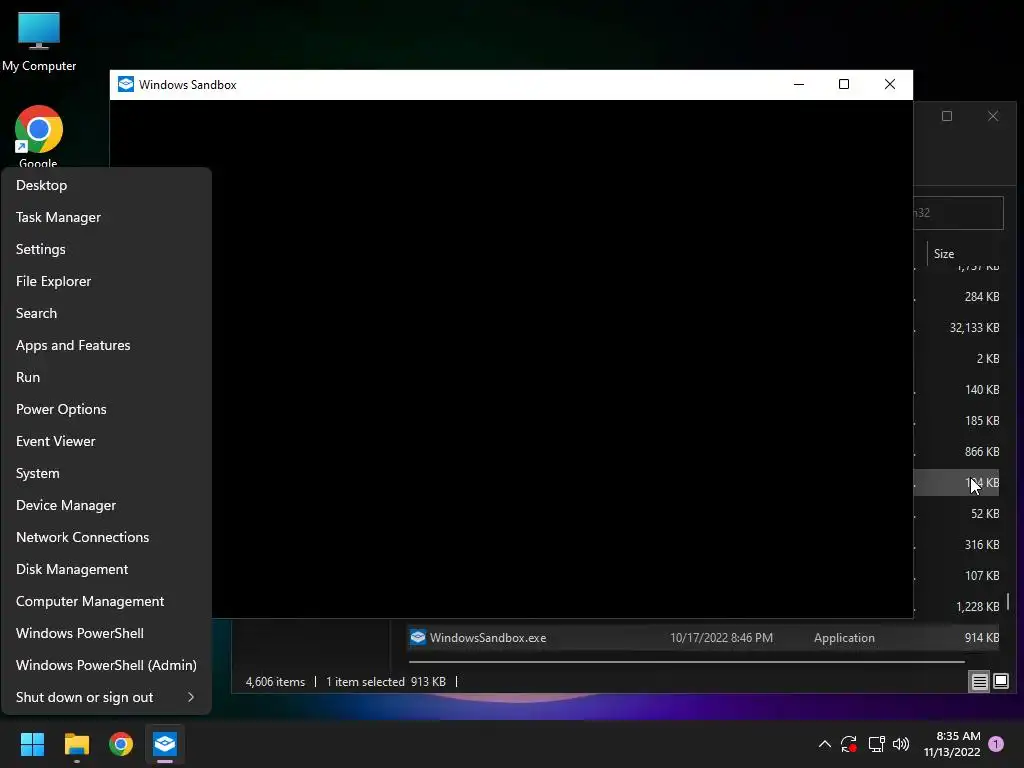Viewport: 1024px width, 768px height.
Task: Close the background File Explorer window
Action: [993, 116]
